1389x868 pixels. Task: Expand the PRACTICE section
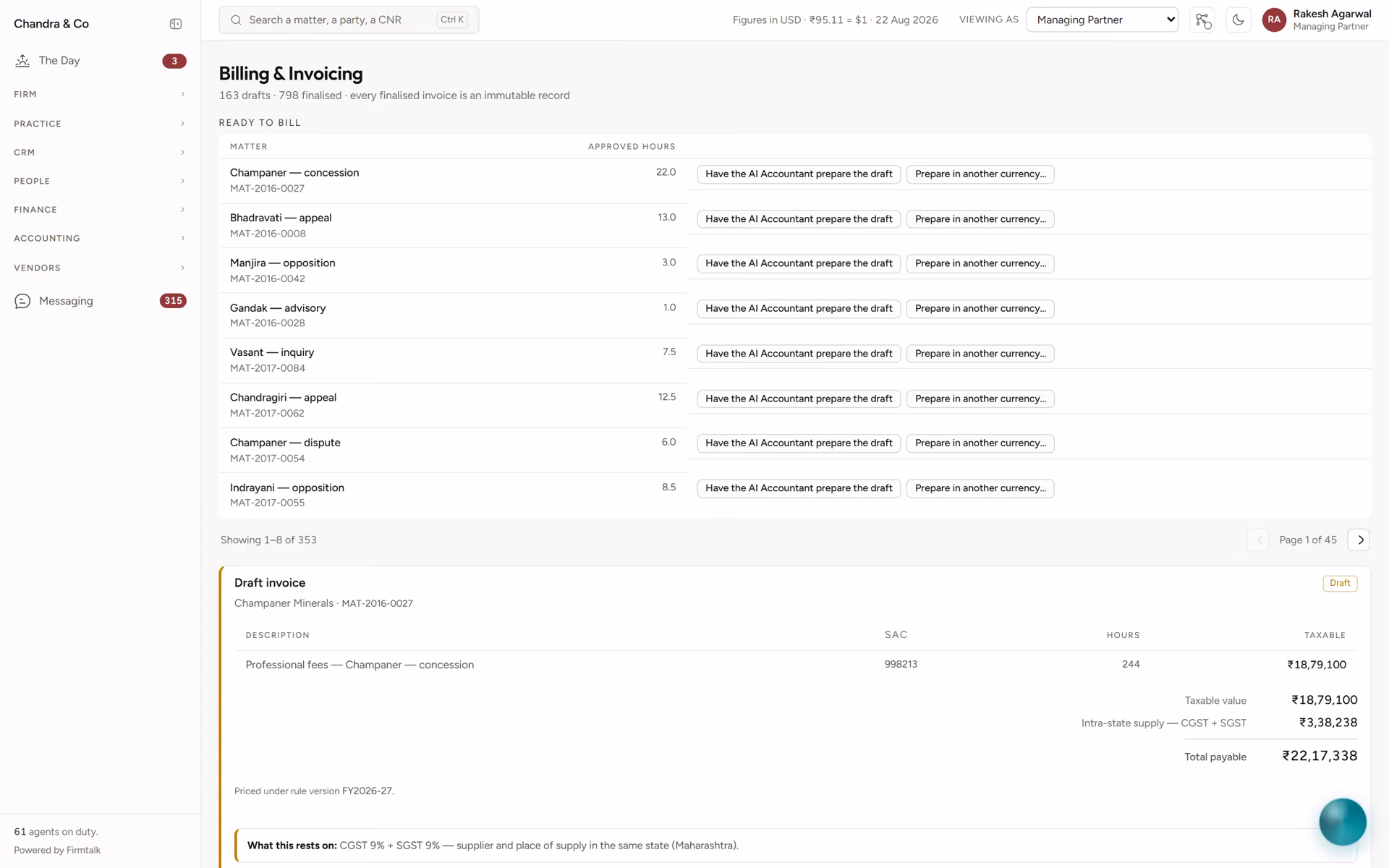[100, 124]
